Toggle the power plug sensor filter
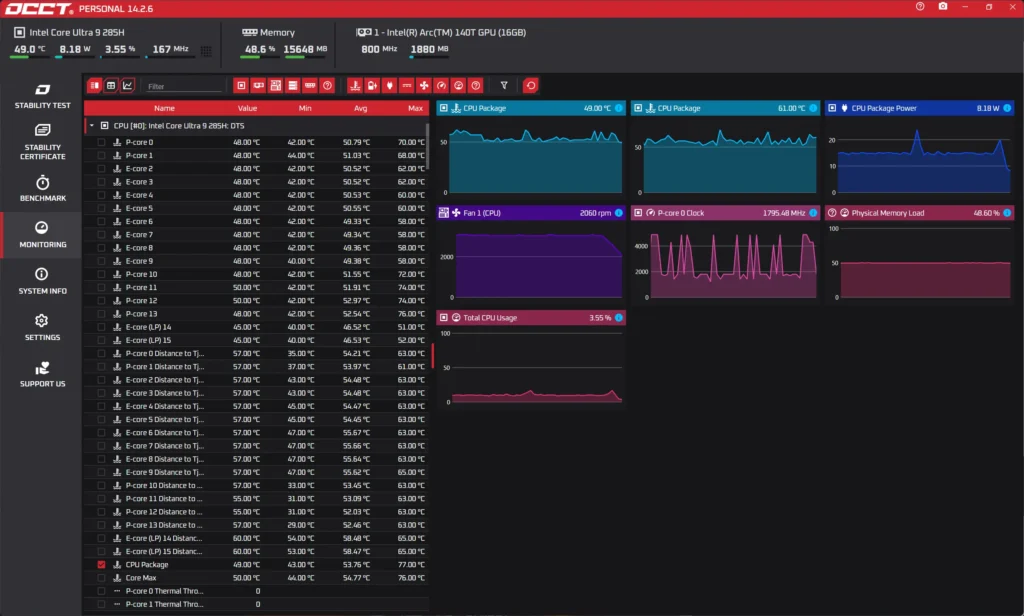Viewport: 1024px width, 616px height. [x=389, y=86]
